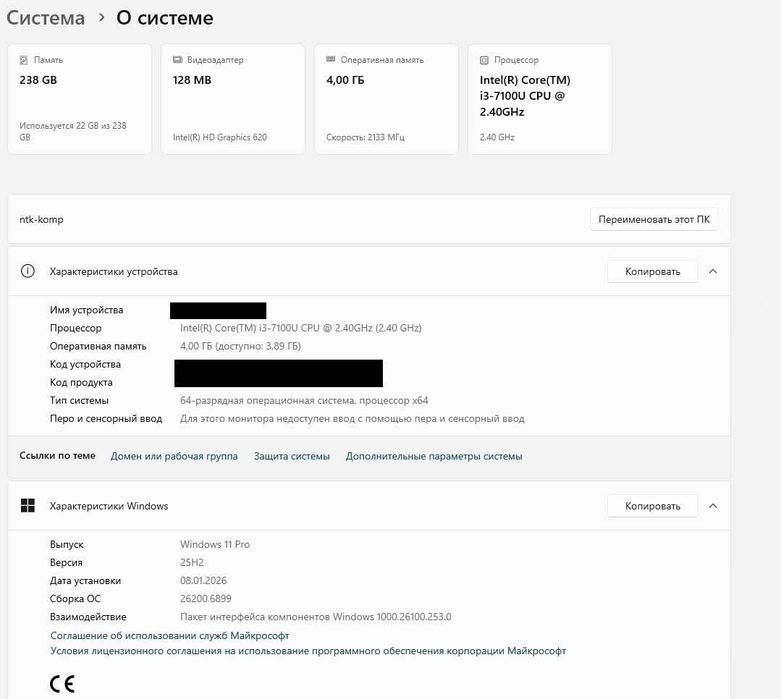Open the Память 238 GB storage card
The image size is (781, 699).
point(79,99)
